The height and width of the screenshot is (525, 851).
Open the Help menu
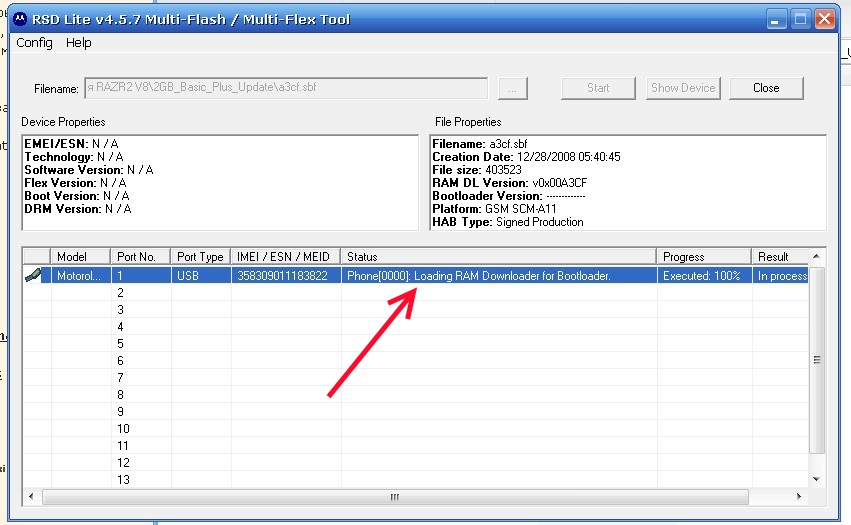click(79, 42)
